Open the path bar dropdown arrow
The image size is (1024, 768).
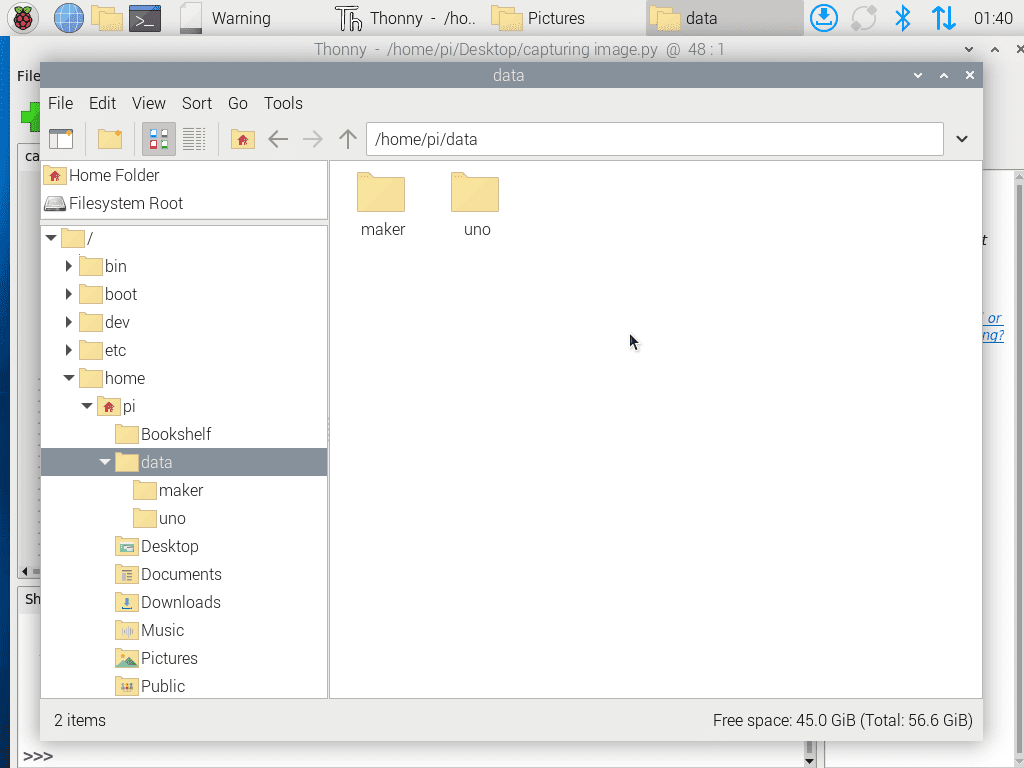[x=961, y=138]
